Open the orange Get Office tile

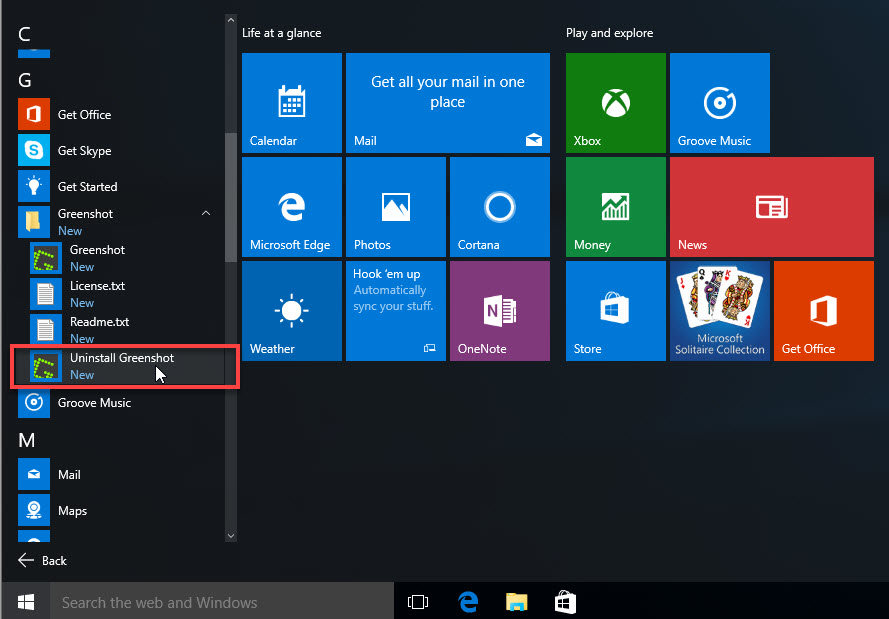[824, 311]
